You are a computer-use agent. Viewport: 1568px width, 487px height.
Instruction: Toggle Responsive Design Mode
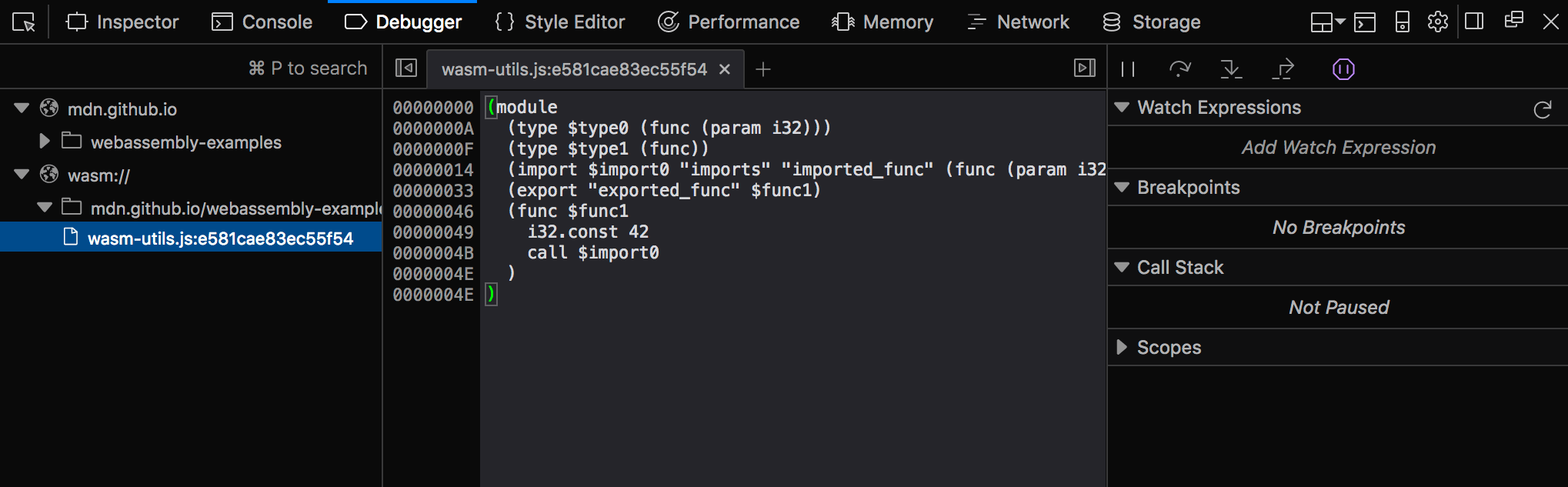pos(1401,22)
